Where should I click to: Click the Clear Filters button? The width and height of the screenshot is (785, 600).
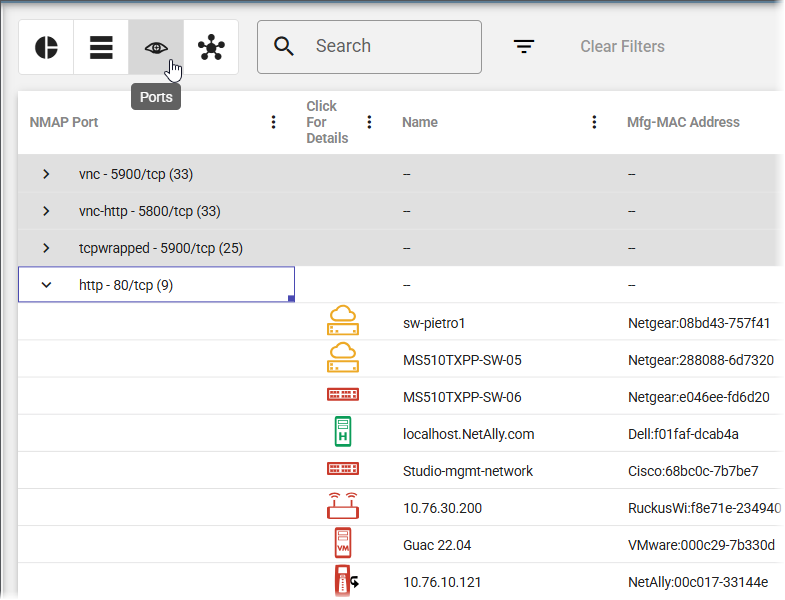[622, 47]
